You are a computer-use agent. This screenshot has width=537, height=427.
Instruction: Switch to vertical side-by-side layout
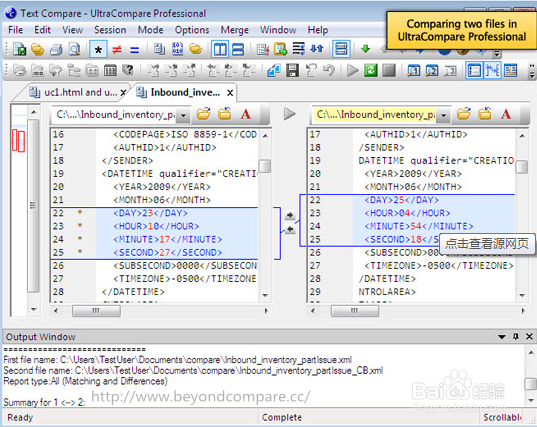click(x=220, y=50)
